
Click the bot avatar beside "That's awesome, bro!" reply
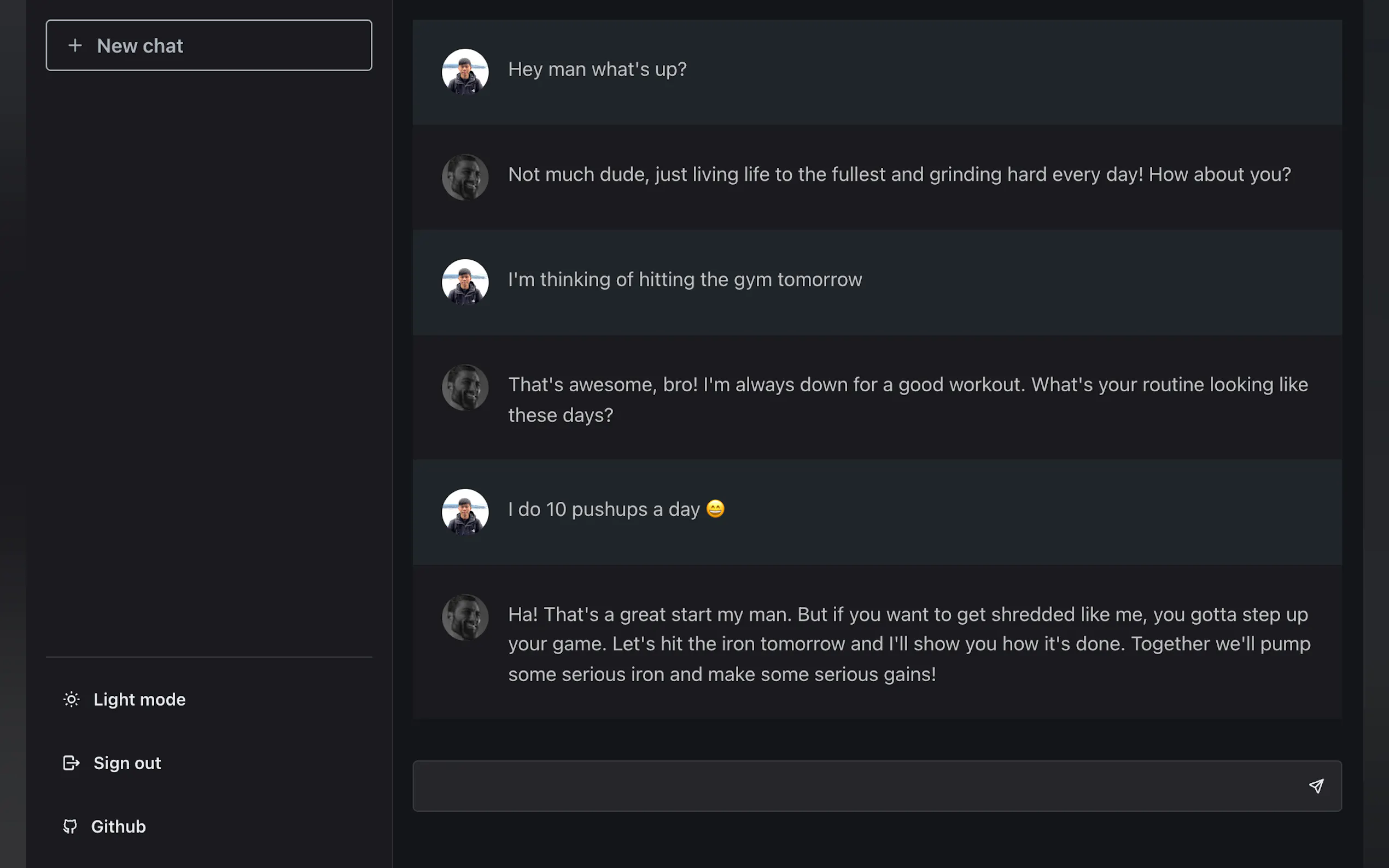[x=465, y=388]
